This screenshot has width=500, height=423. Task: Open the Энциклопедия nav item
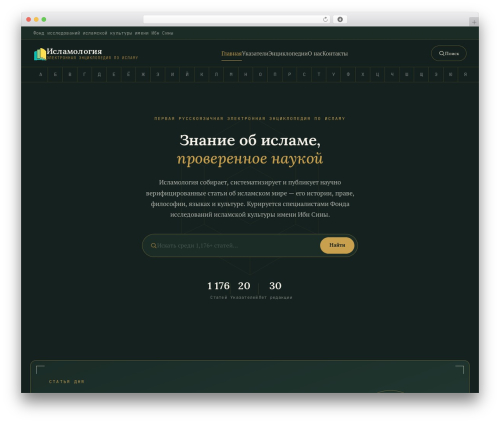click(288, 53)
